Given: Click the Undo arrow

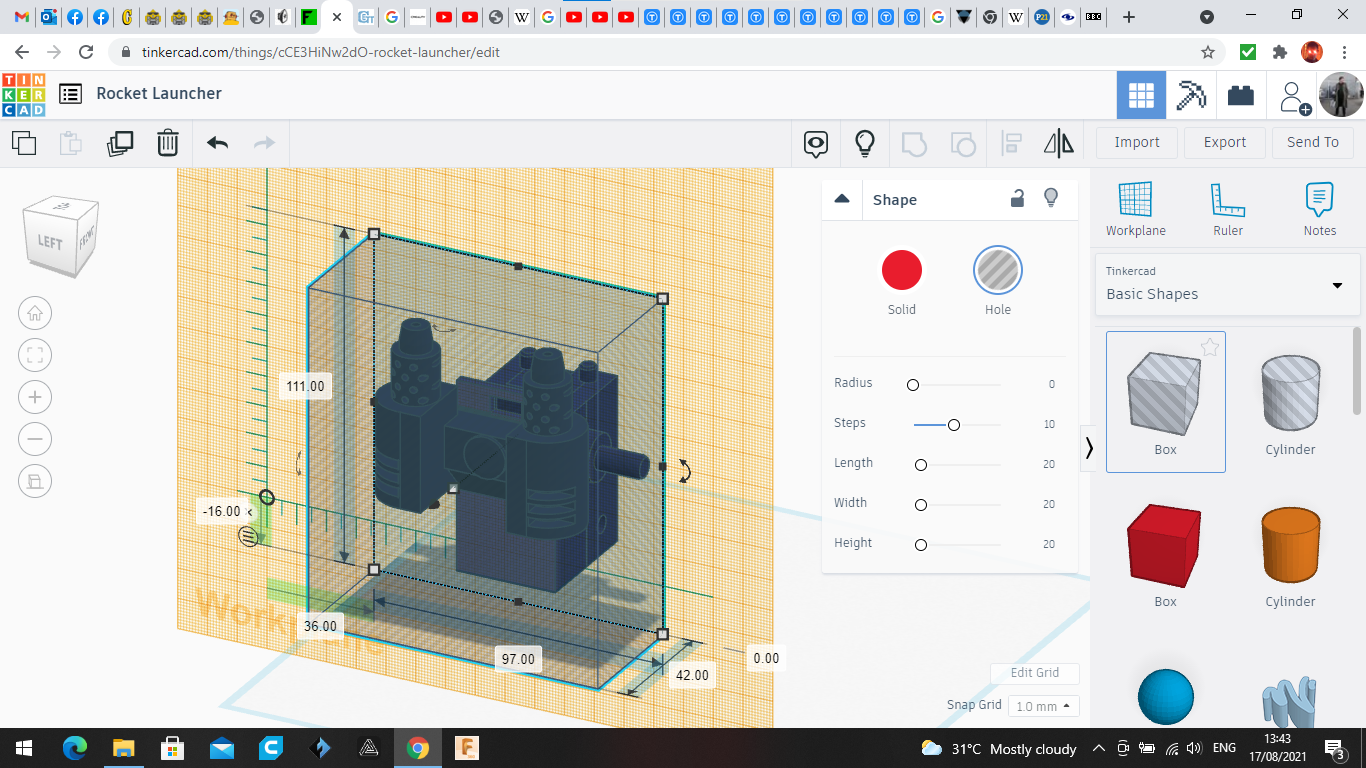Looking at the screenshot, I should [x=217, y=143].
